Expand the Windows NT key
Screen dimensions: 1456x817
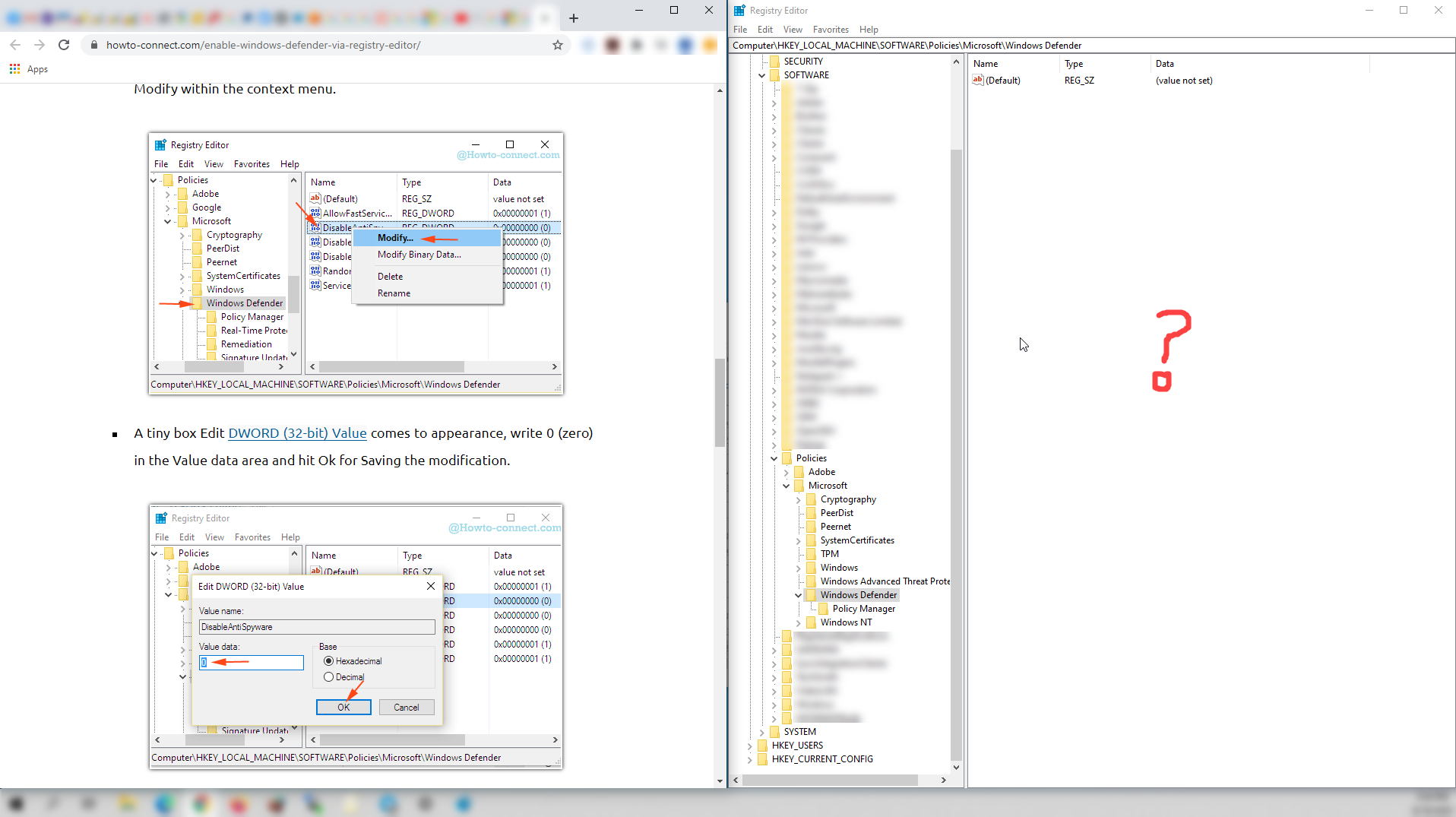(x=798, y=622)
